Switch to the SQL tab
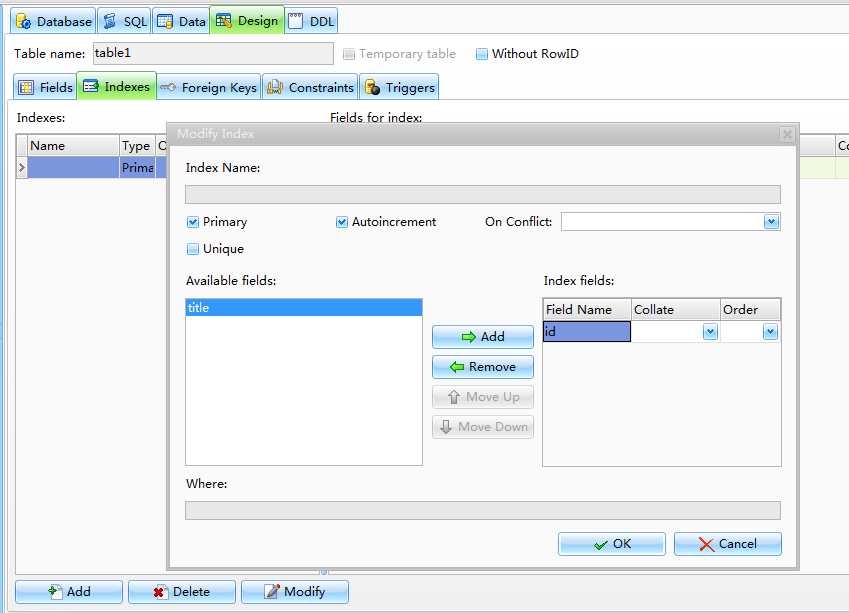849x613 pixels. (x=125, y=21)
